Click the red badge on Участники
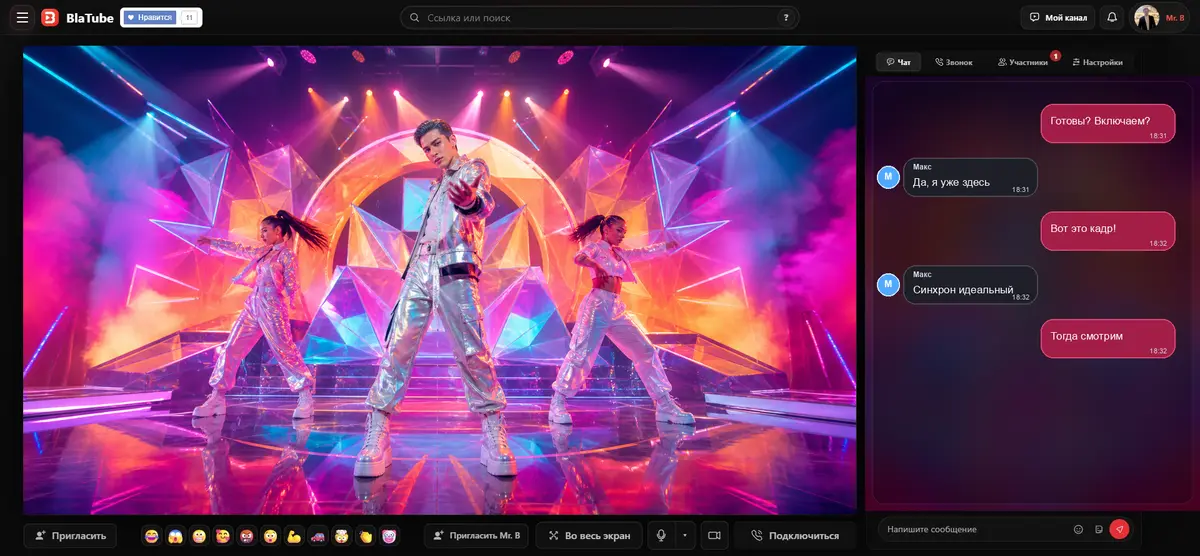Screen dimensions: 1200x556 (1055, 55)
